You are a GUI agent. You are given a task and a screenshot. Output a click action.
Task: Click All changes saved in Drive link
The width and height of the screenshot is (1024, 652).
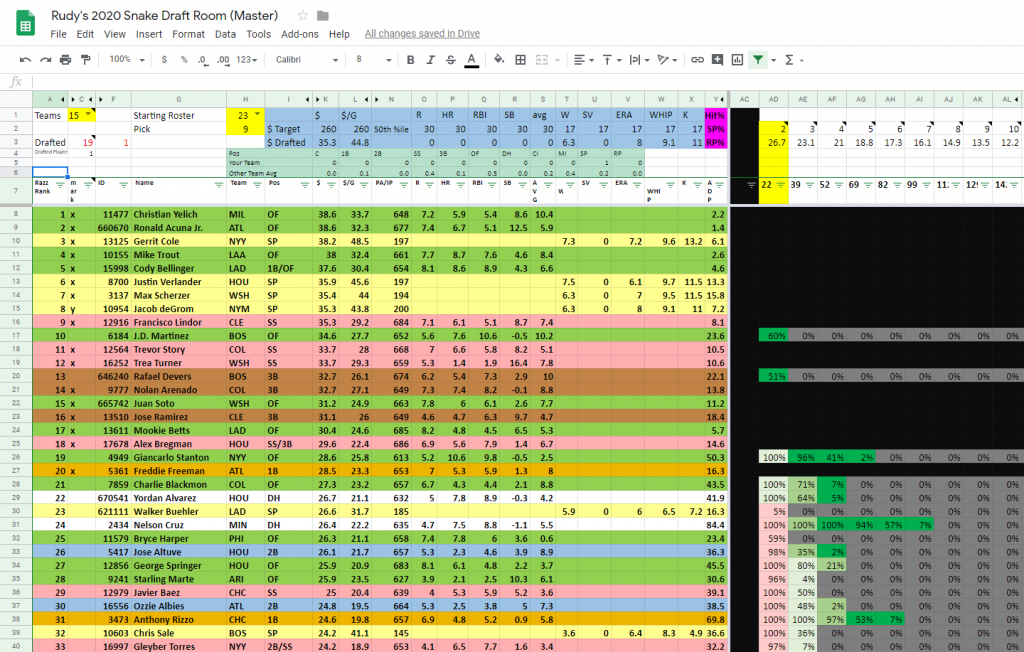click(x=422, y=34)
